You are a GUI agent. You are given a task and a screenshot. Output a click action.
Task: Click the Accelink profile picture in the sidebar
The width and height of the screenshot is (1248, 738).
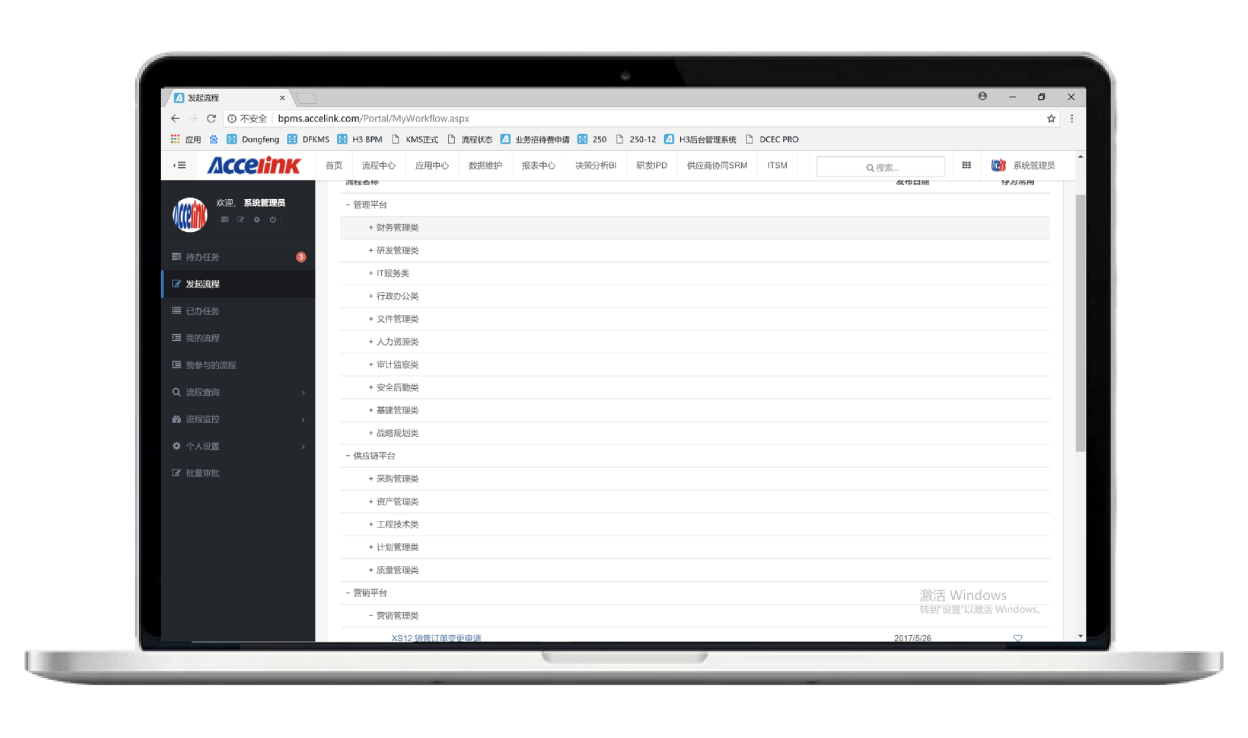[190, 214]
